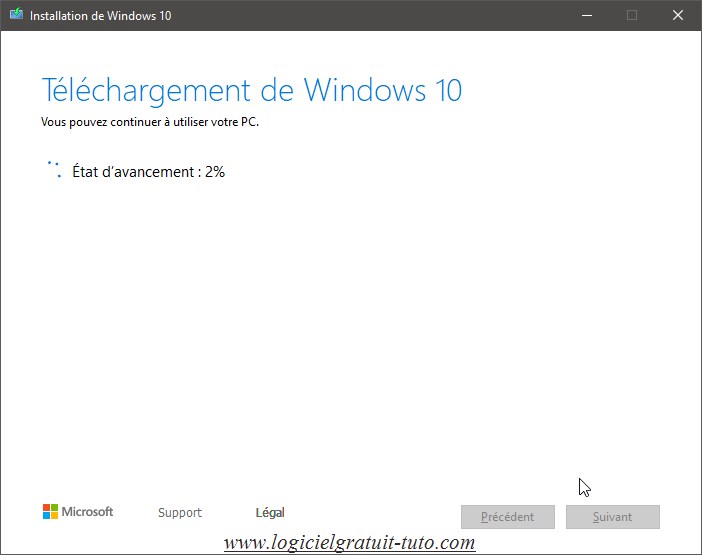Minimize the Installation de Windows 10 window
The width and height of the screenshot is (702, 555).
(x=587, y=15)
